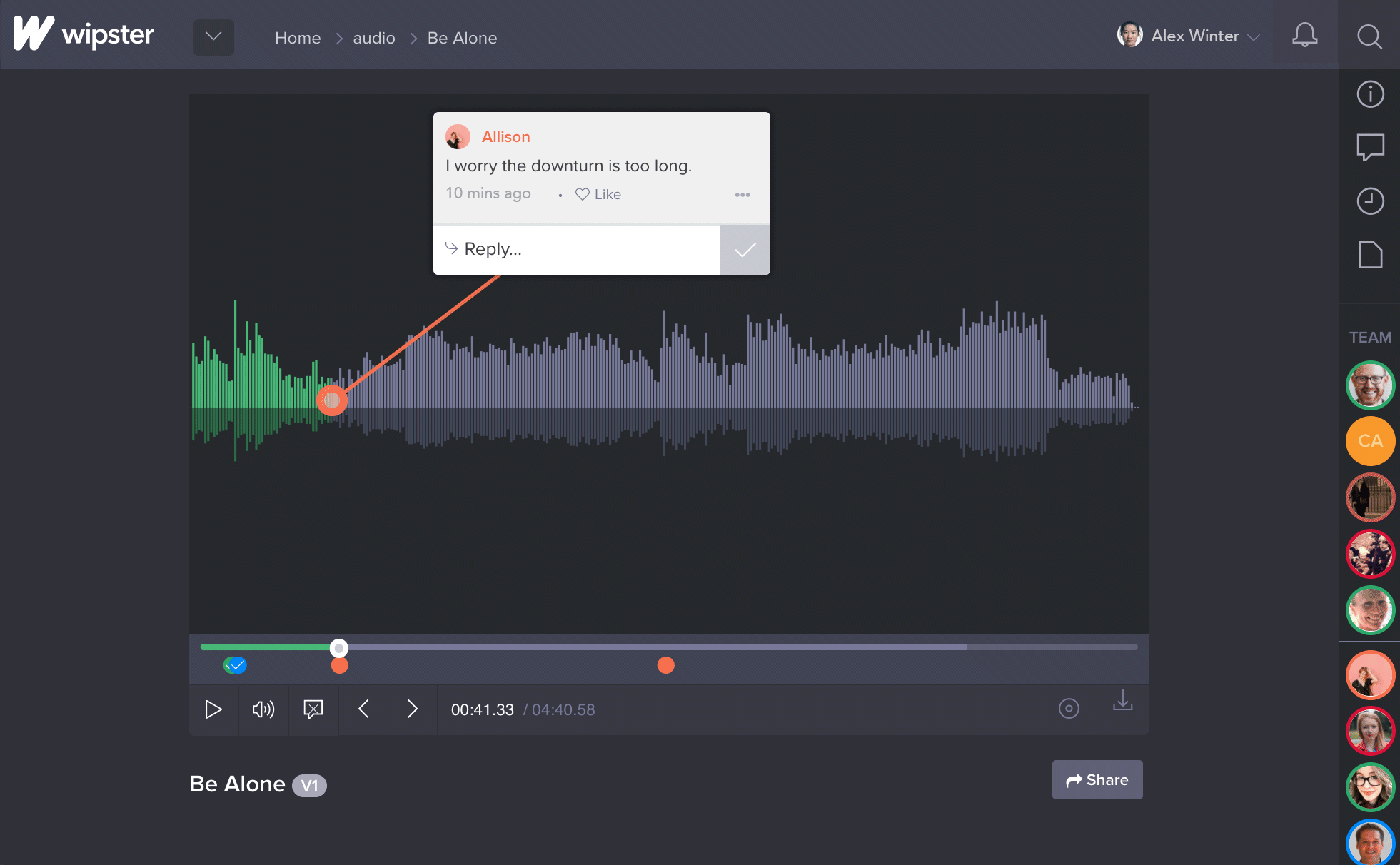Open the comments panel from the sidebar
The width and height of the screenshot is (1400, 865).
point(1370,148)
